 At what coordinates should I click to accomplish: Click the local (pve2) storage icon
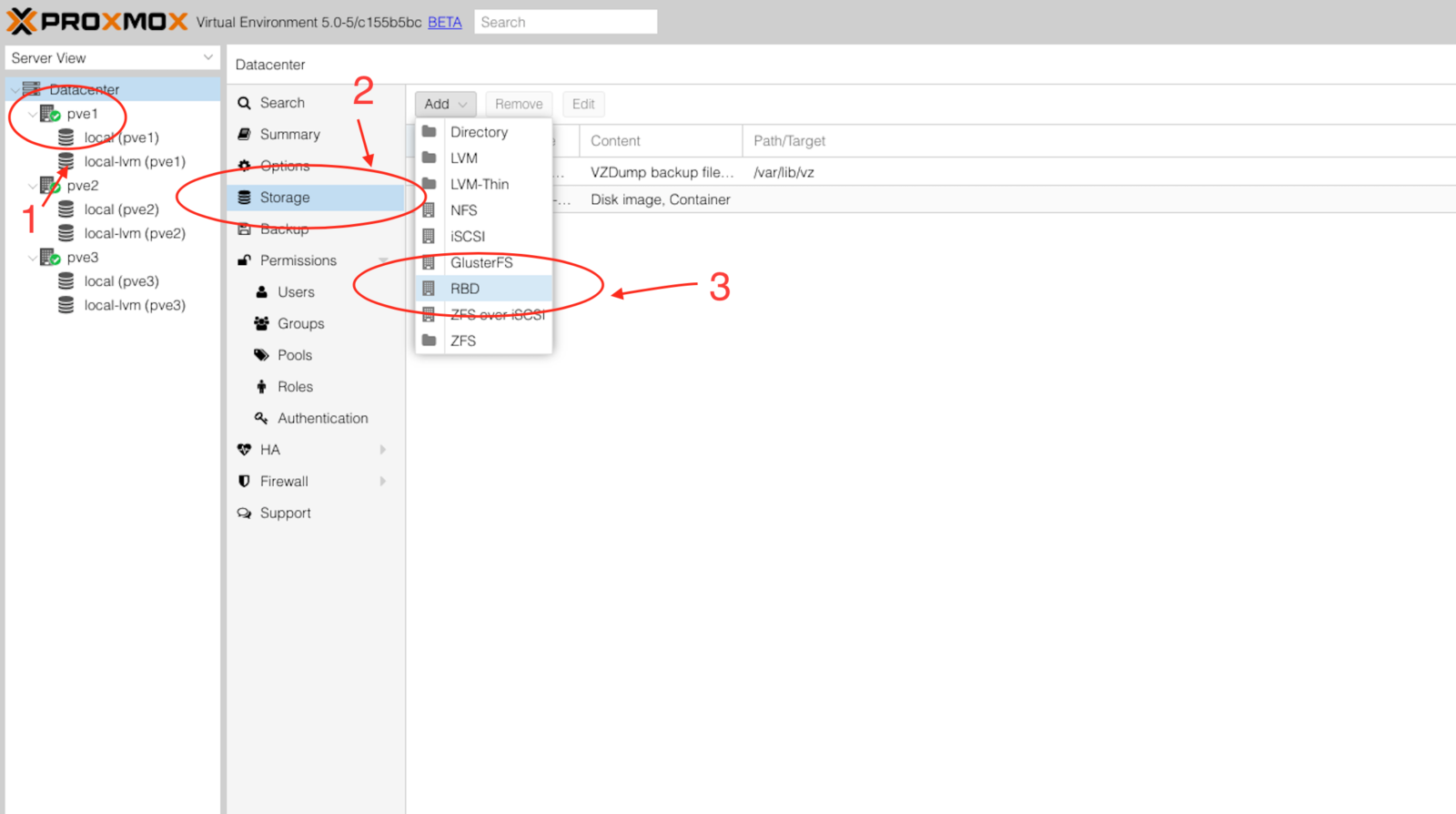pyautogui.click(x=66, y=209)
